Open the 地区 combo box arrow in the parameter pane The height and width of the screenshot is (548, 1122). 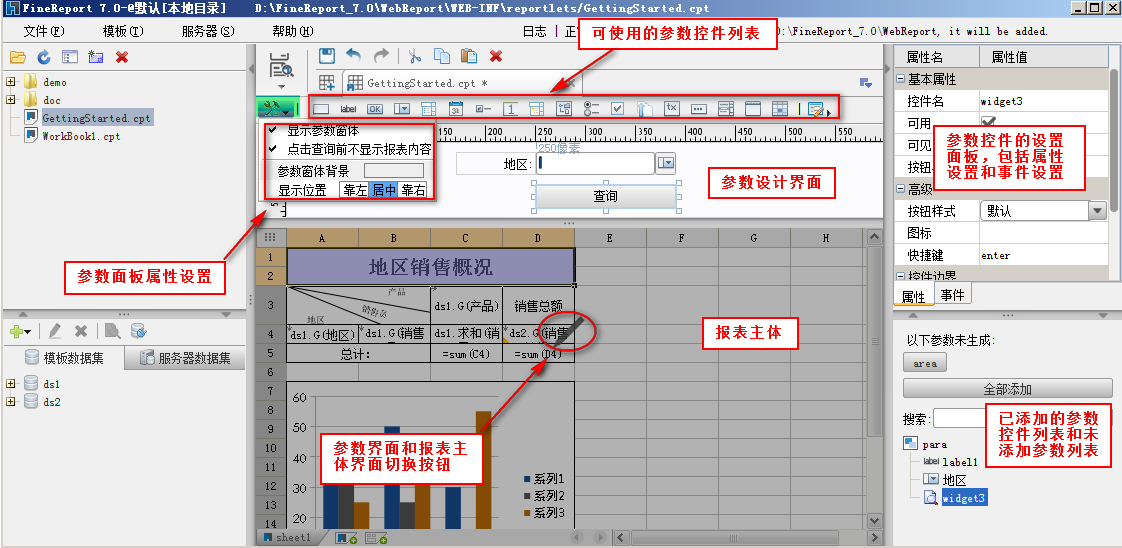coord(665,163)
